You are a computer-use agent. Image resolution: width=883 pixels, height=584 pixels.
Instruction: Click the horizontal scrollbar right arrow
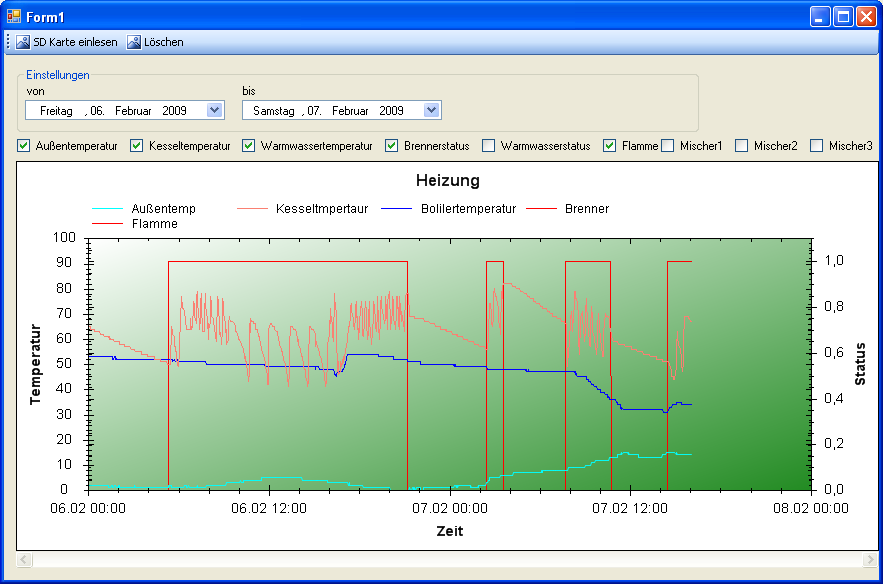pos(870,559)
